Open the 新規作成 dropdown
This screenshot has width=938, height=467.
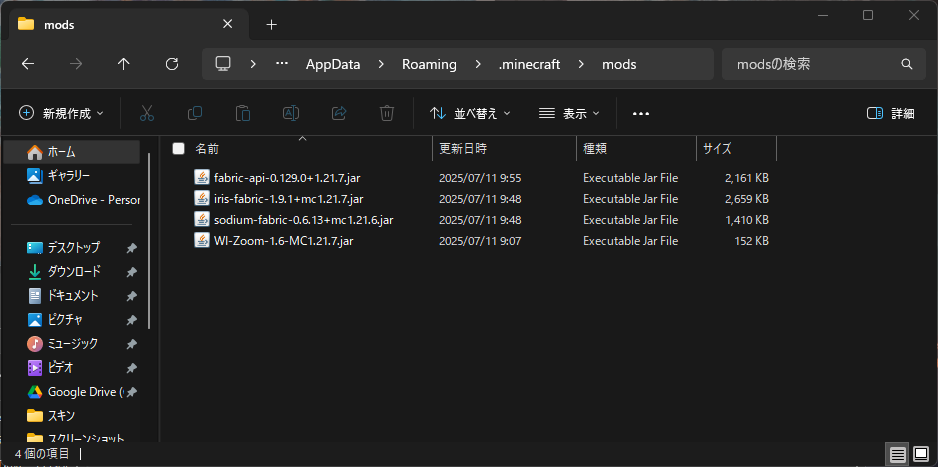tap(62, 113)
